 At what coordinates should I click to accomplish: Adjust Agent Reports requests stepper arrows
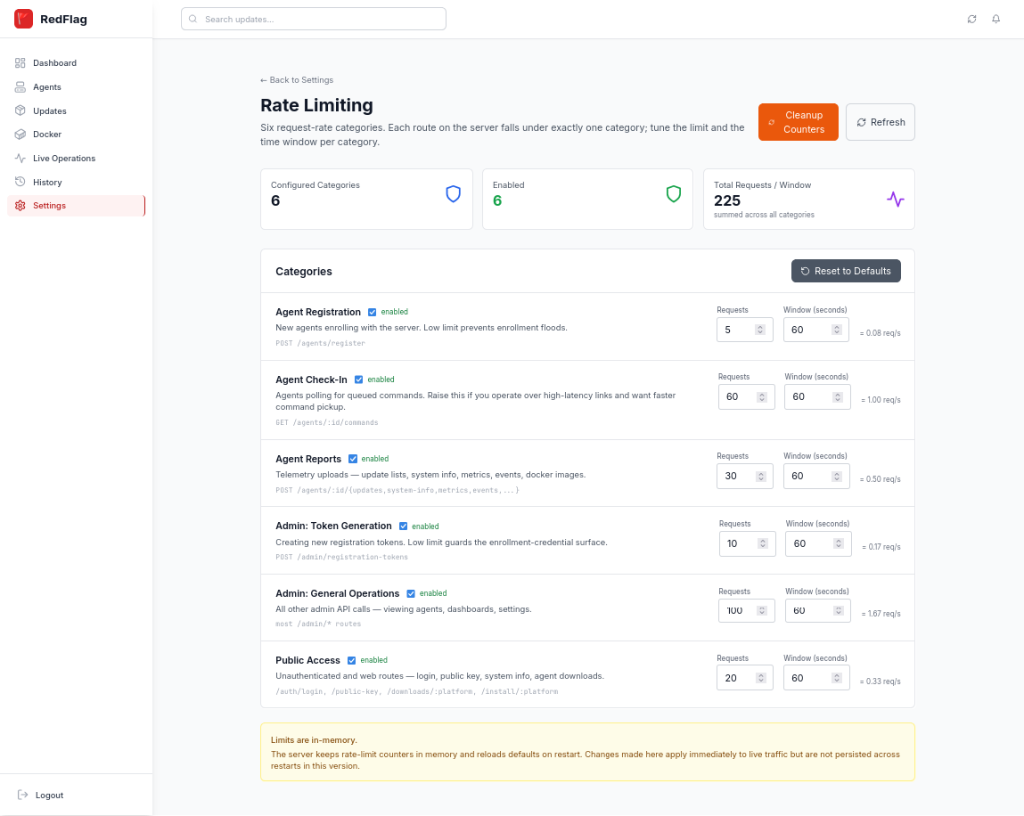click(761, 477)
